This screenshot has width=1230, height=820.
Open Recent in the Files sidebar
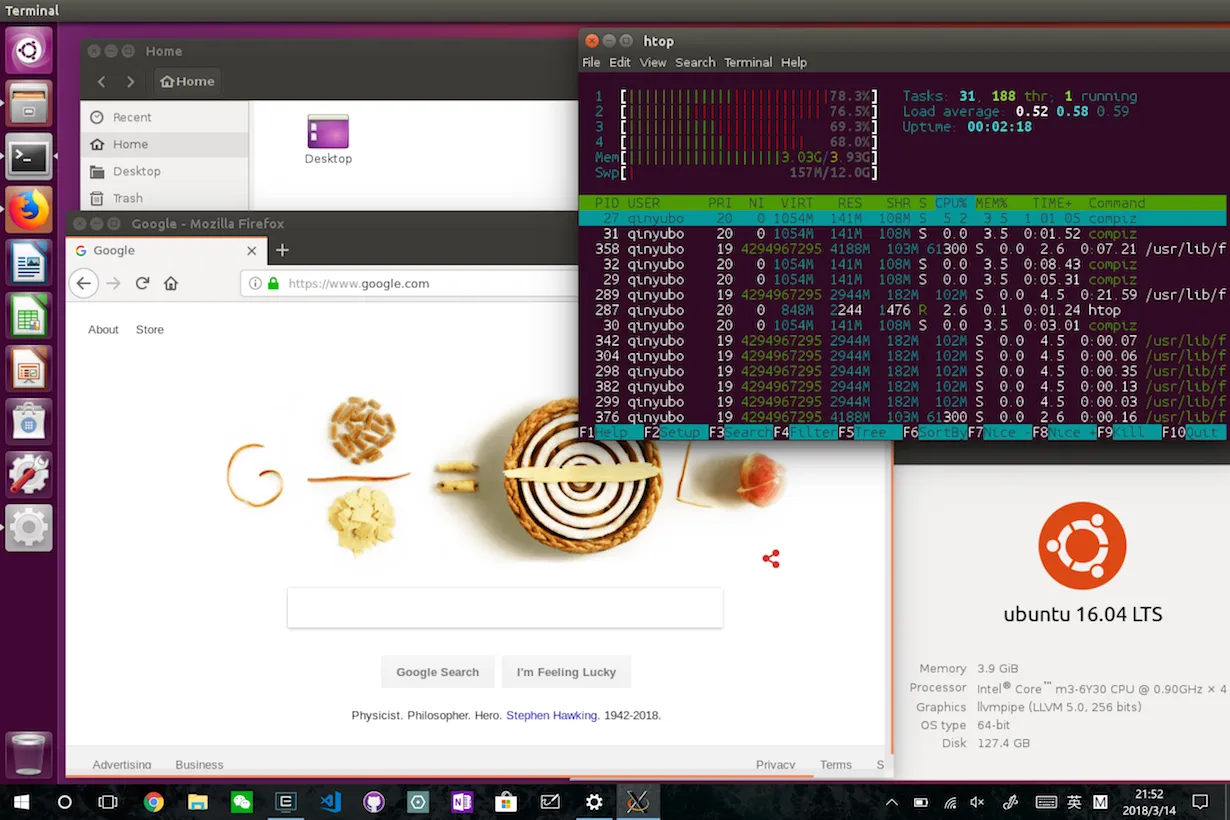click(x=132, y=117)
